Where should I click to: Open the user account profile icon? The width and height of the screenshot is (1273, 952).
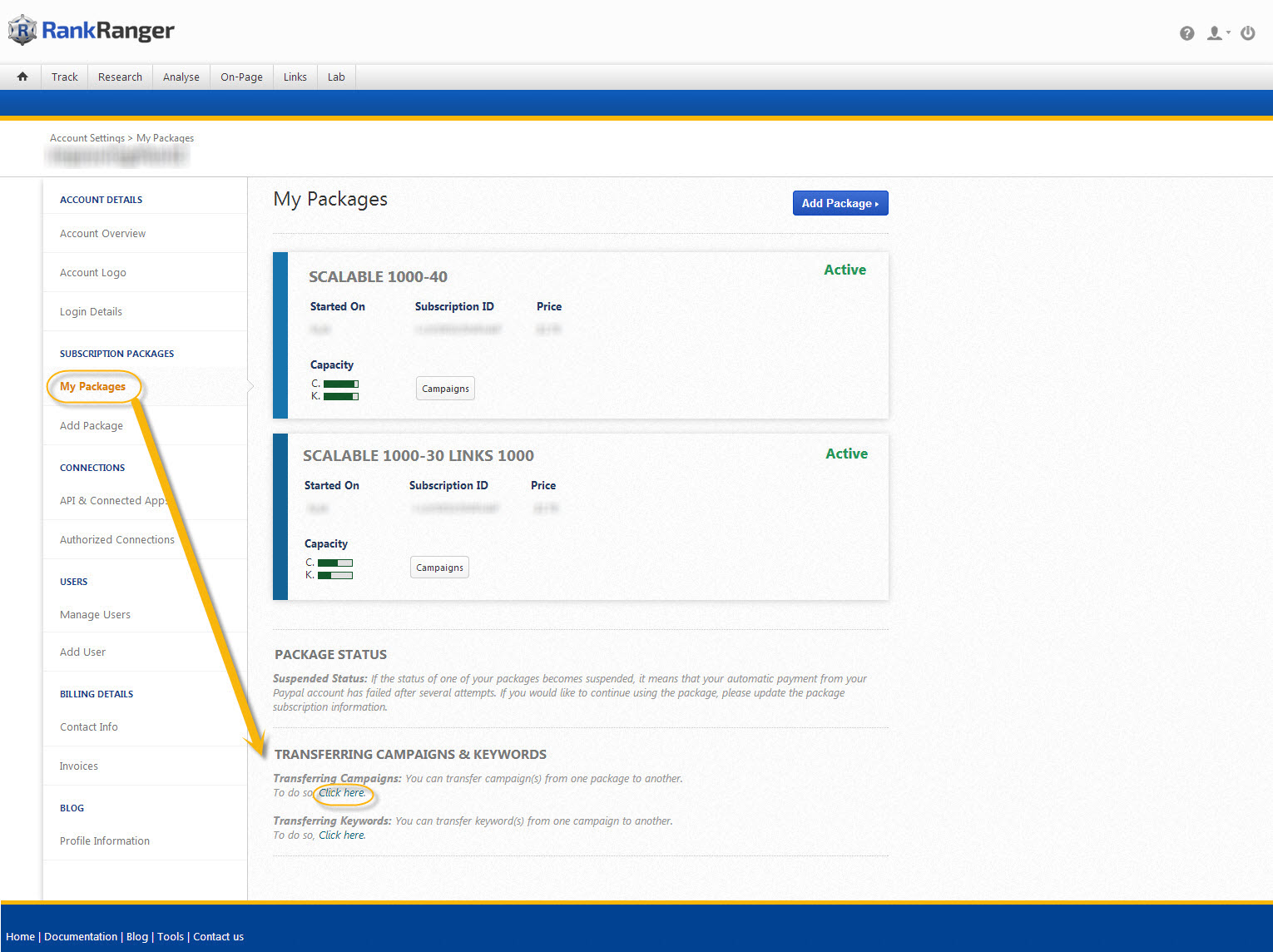pos(1216,33)
